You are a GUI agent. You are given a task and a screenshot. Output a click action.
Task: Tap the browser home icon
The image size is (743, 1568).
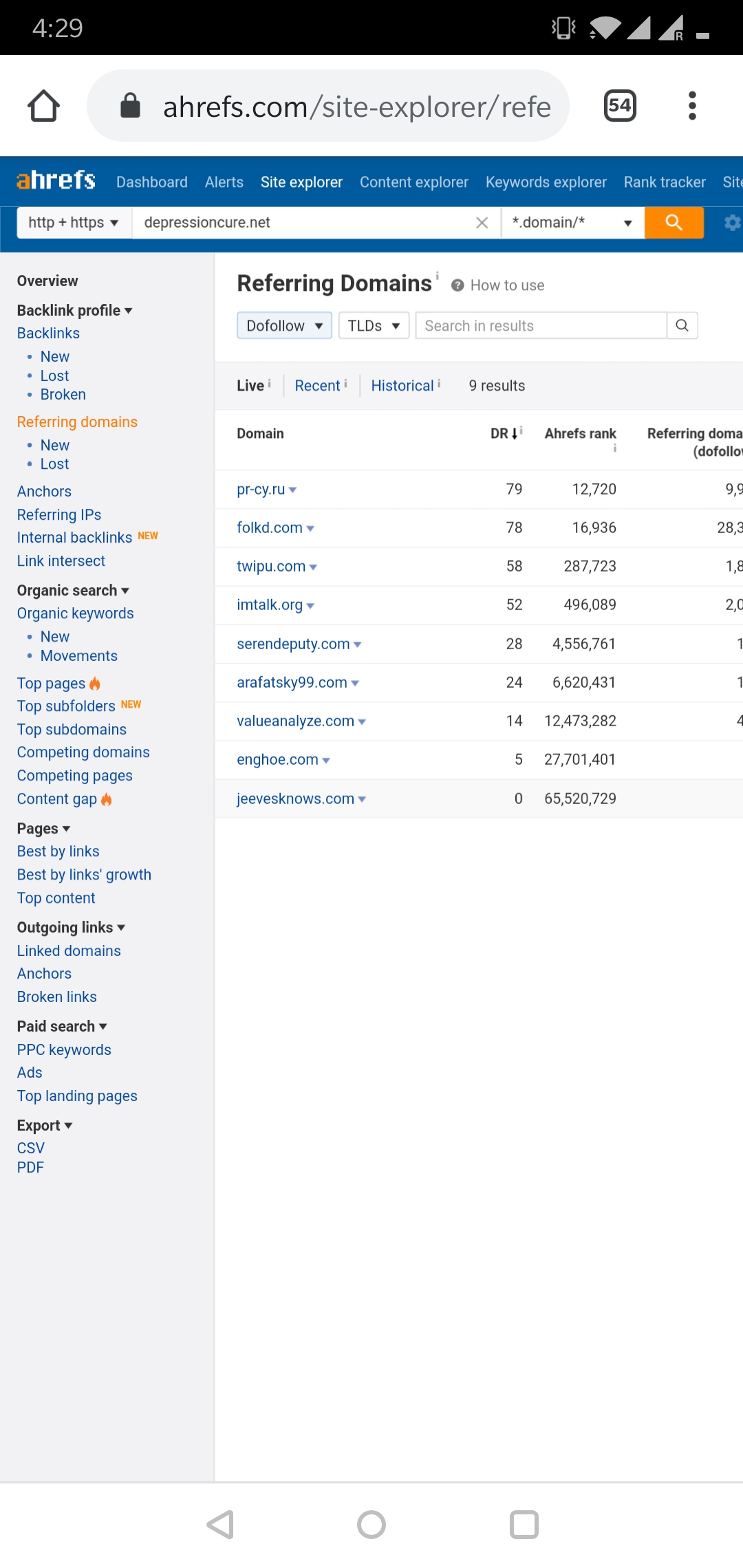point(43,106)
